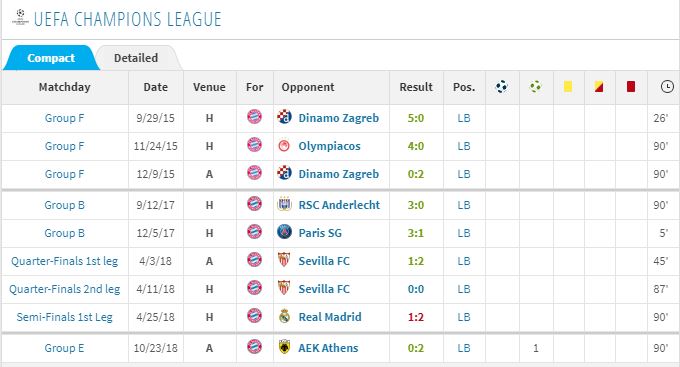The image size is (680, 367).
Task: Click the red card column icon
Action: pyautogui.click(x=631, y=87)
